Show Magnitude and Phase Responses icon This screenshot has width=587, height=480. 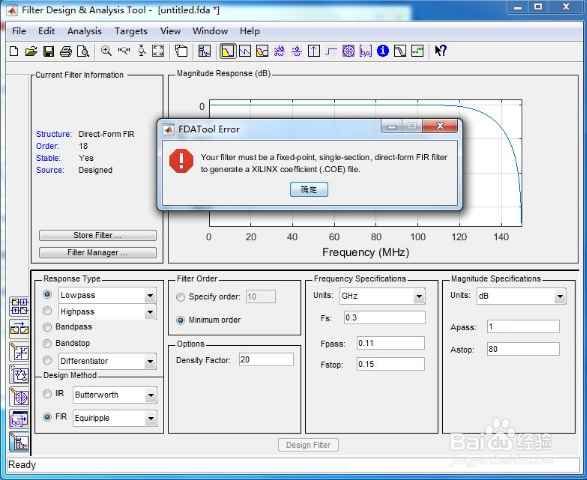[x=262, y=51]
